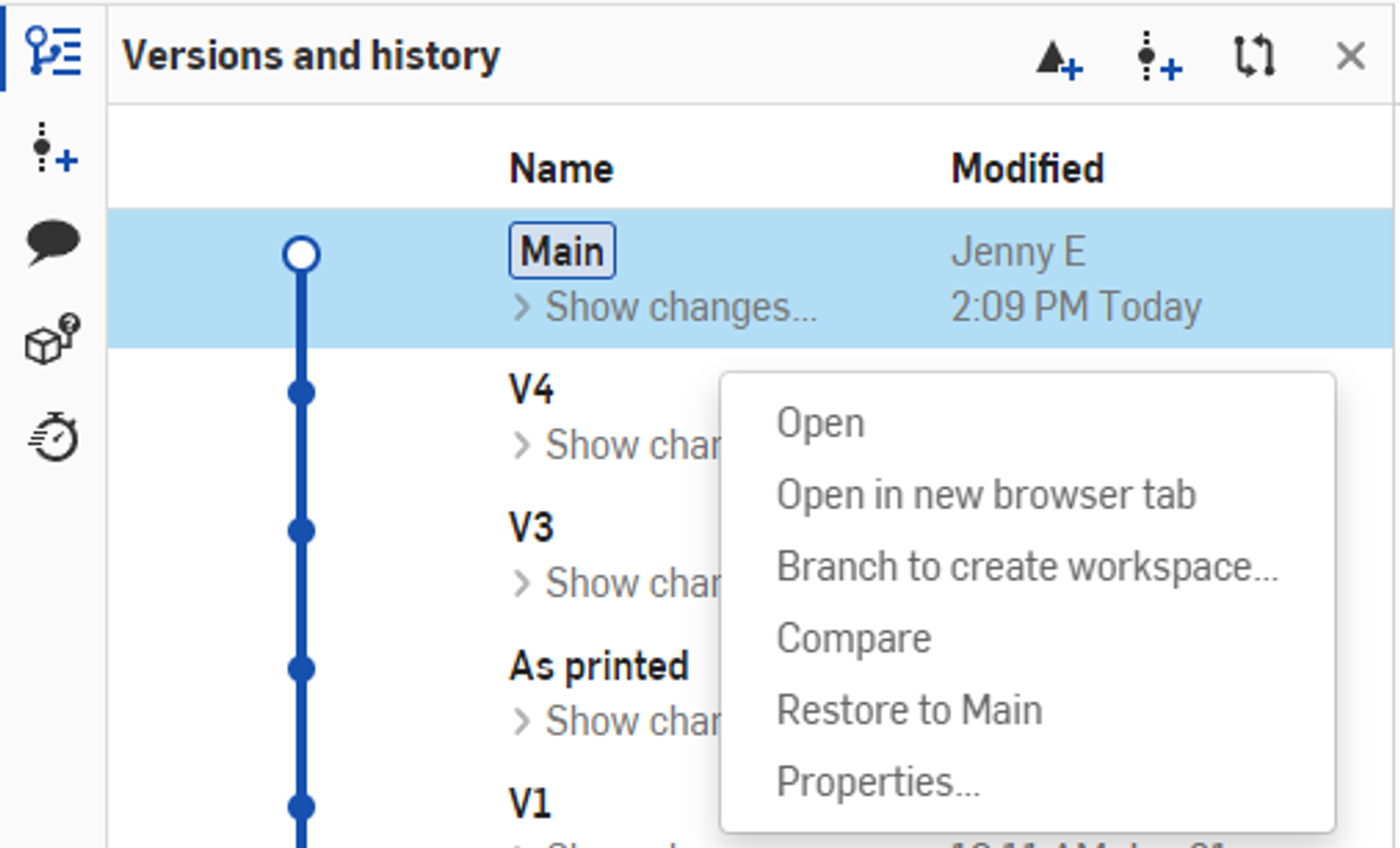The height and width of the screenshot is (848, 1400).
Task: Open the performance stopwatch icon
Action: tap(54, 436)
